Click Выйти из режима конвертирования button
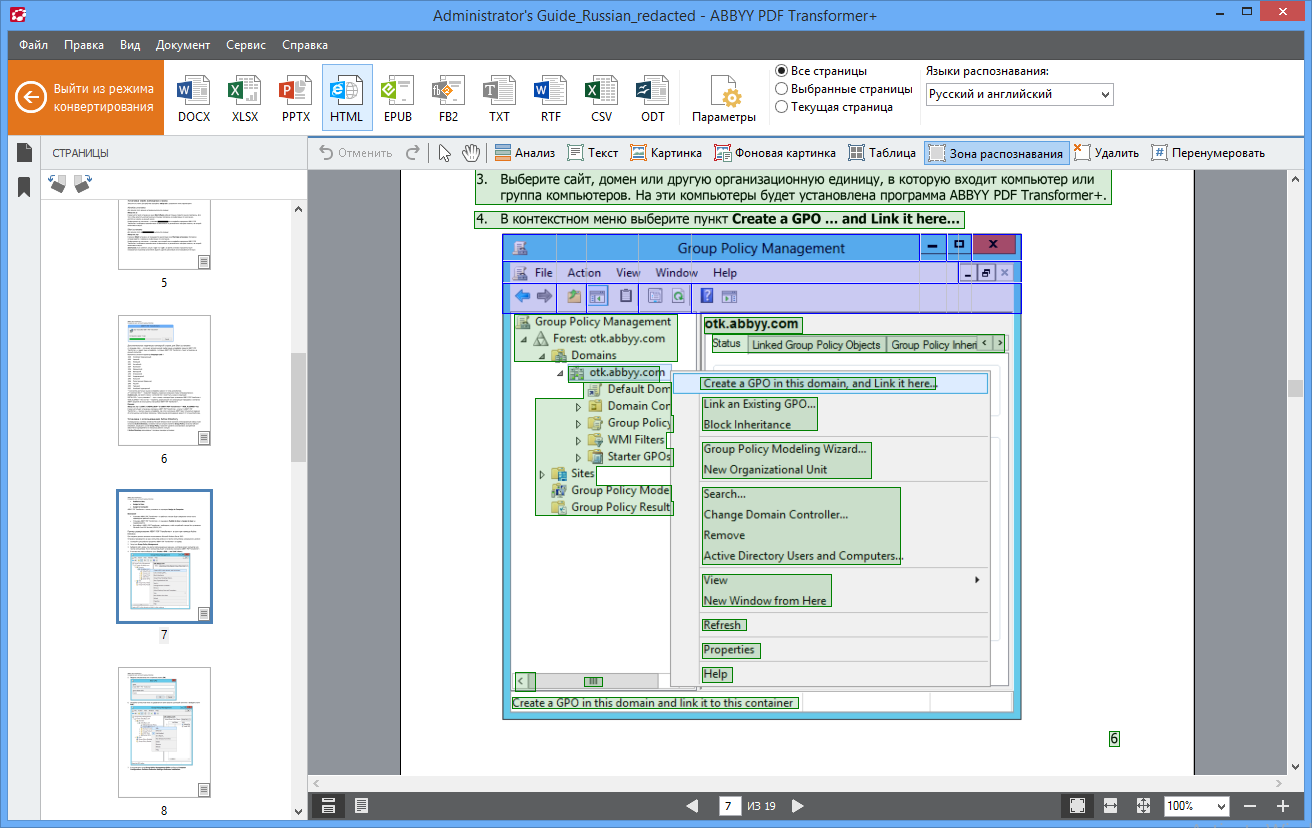The height and width of the screenshot is (828, 1312). click(86, 98)
